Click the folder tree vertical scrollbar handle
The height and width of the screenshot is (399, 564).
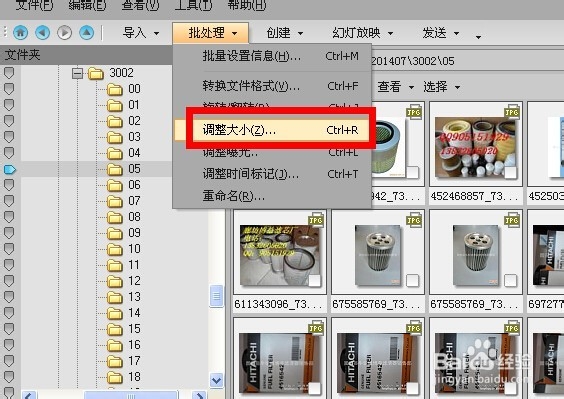216,296
